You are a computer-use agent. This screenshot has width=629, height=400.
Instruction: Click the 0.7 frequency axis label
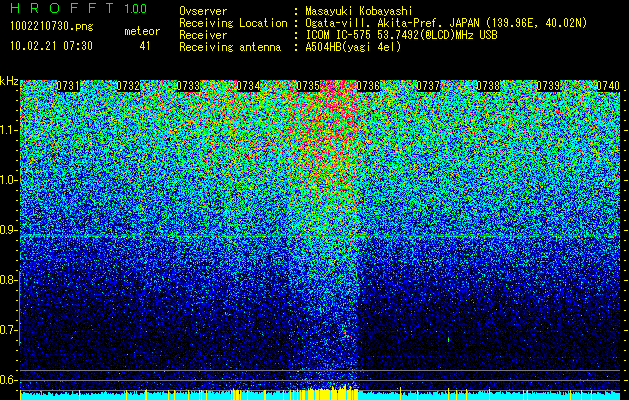coord(8,330)
